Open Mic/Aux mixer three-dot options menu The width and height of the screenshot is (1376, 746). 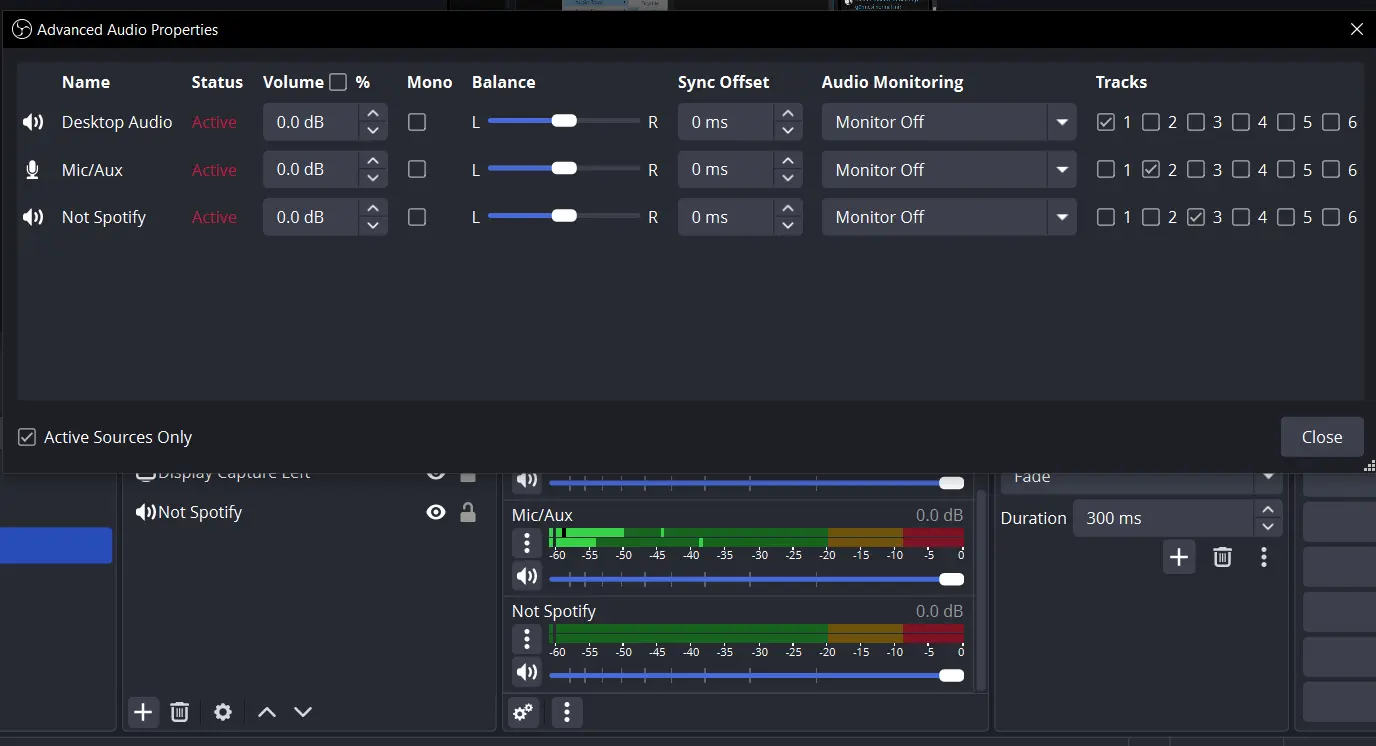527,543
